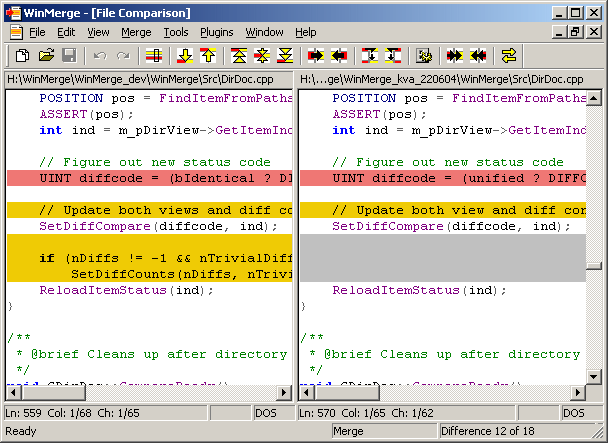608x443 pixels.
Task: Copy difference to left pane icon
Action: 339,56
